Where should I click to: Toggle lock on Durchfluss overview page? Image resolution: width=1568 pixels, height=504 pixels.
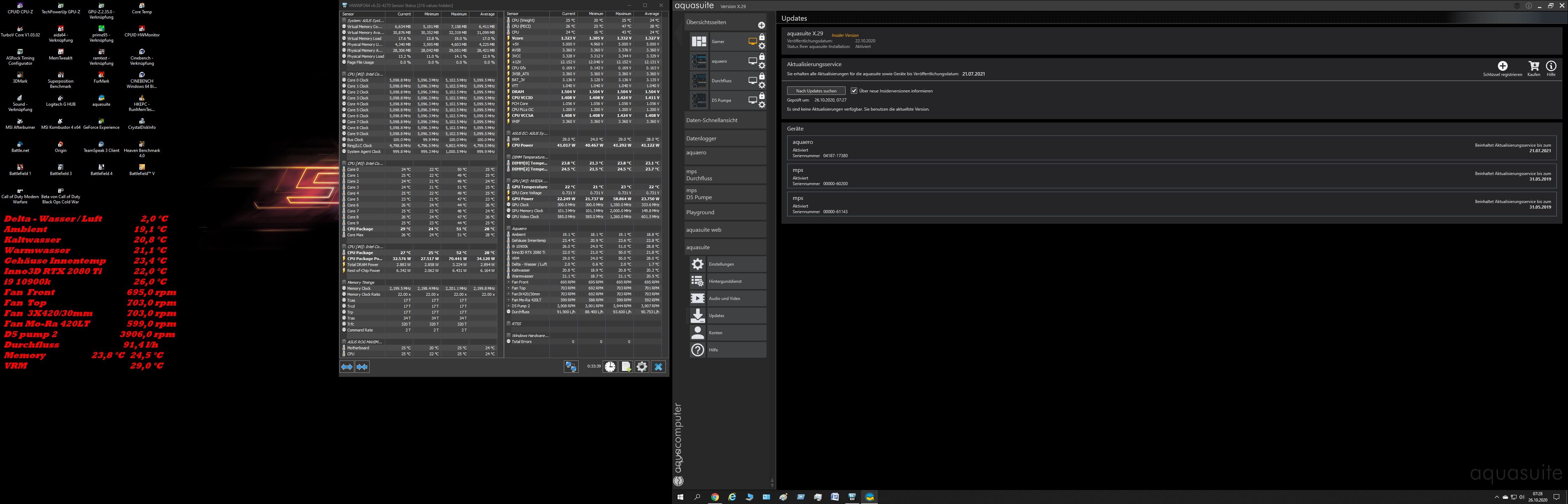coord(762,76)
